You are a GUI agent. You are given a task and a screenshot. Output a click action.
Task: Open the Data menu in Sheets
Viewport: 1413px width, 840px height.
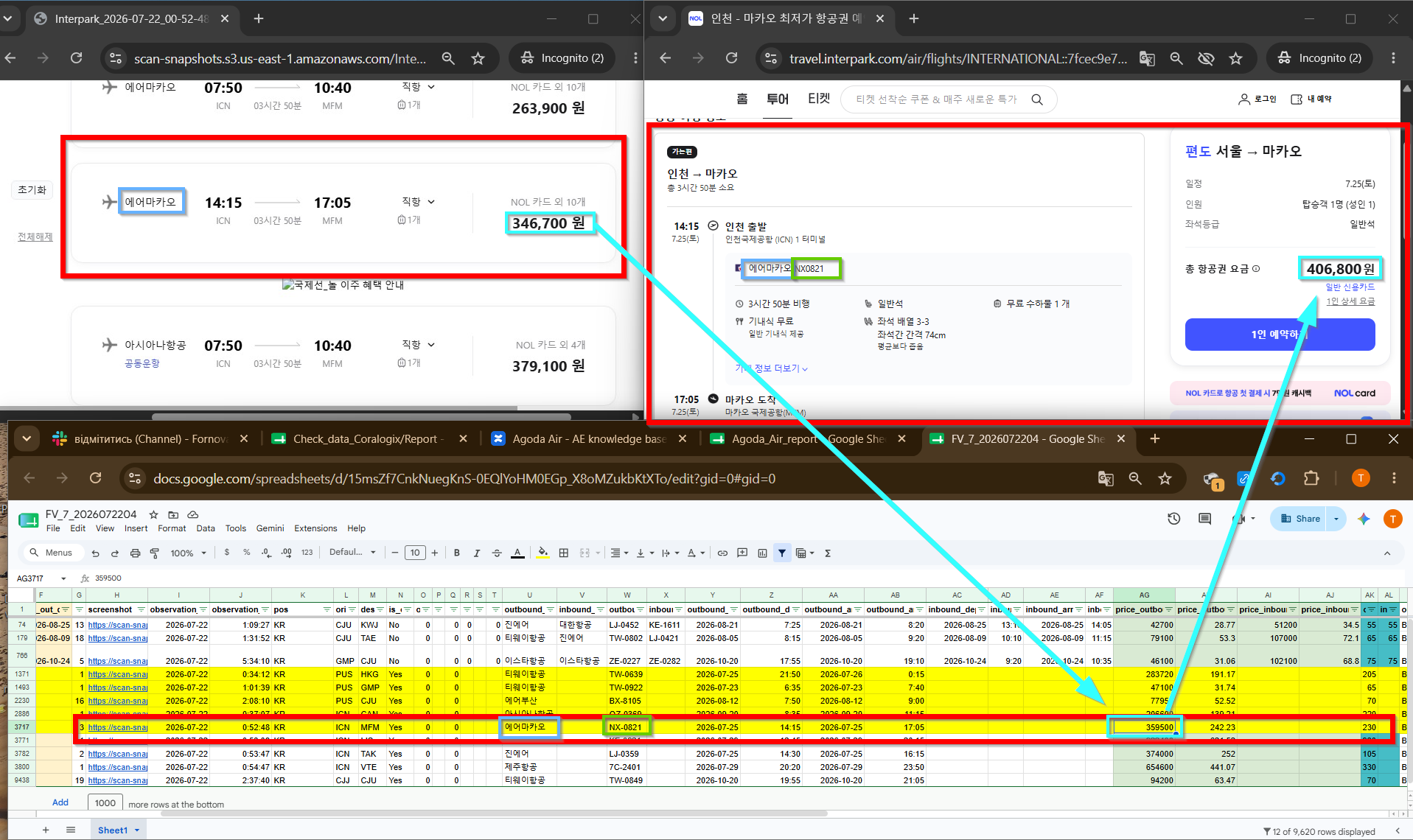click(x=206, y=528)
